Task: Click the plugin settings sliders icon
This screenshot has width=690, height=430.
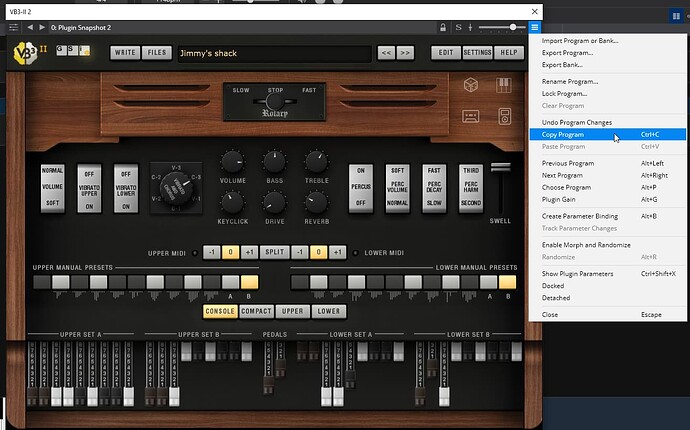Action: coord(14,27)
